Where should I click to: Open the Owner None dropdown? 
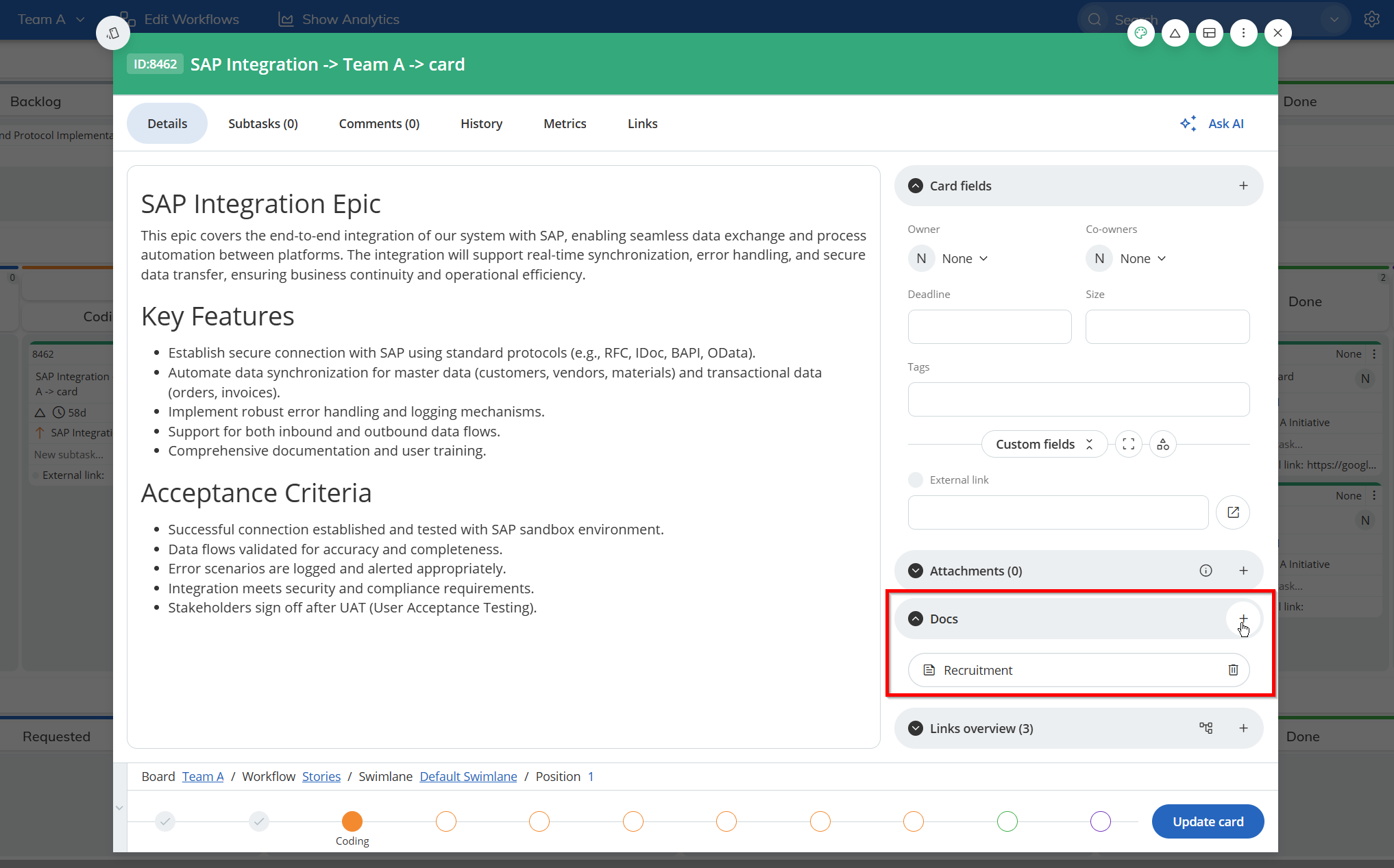pos(964,258)
